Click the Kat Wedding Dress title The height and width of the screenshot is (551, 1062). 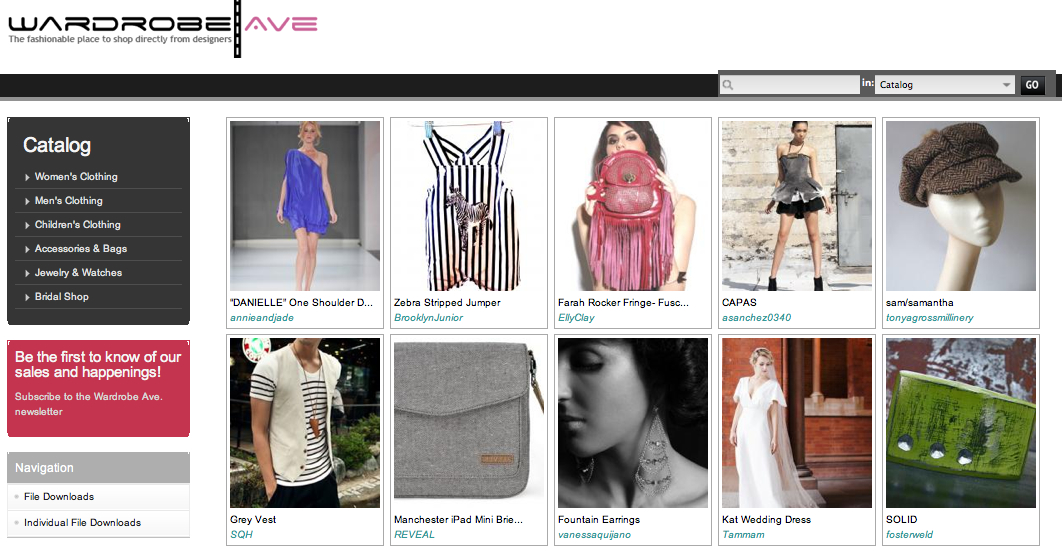(766, 520)
